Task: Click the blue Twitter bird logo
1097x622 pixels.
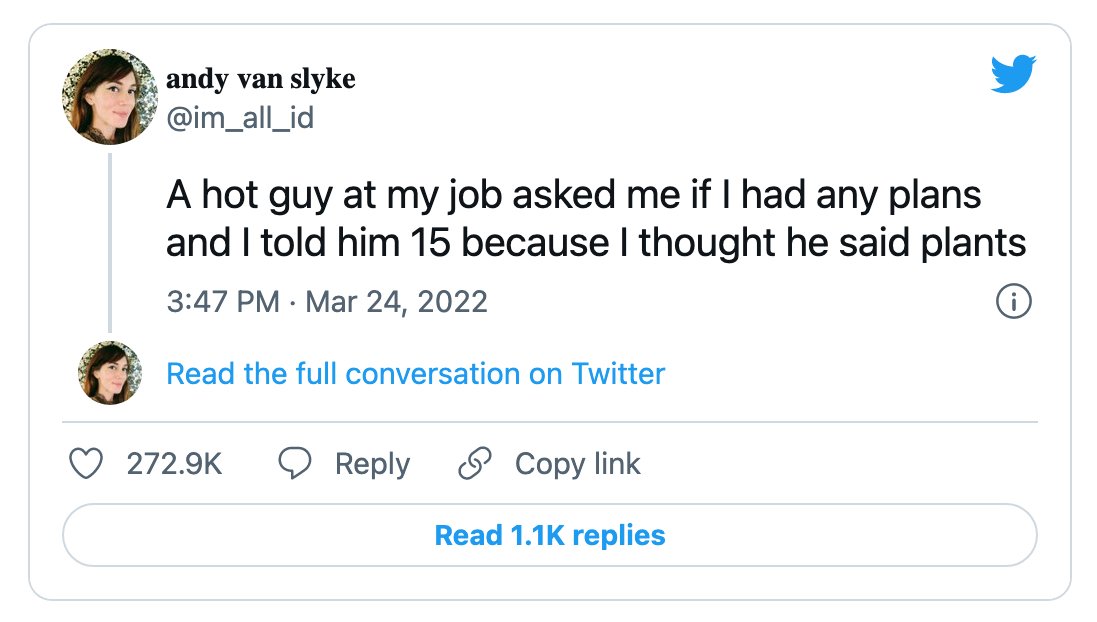Action: (x=1013, y=73)
